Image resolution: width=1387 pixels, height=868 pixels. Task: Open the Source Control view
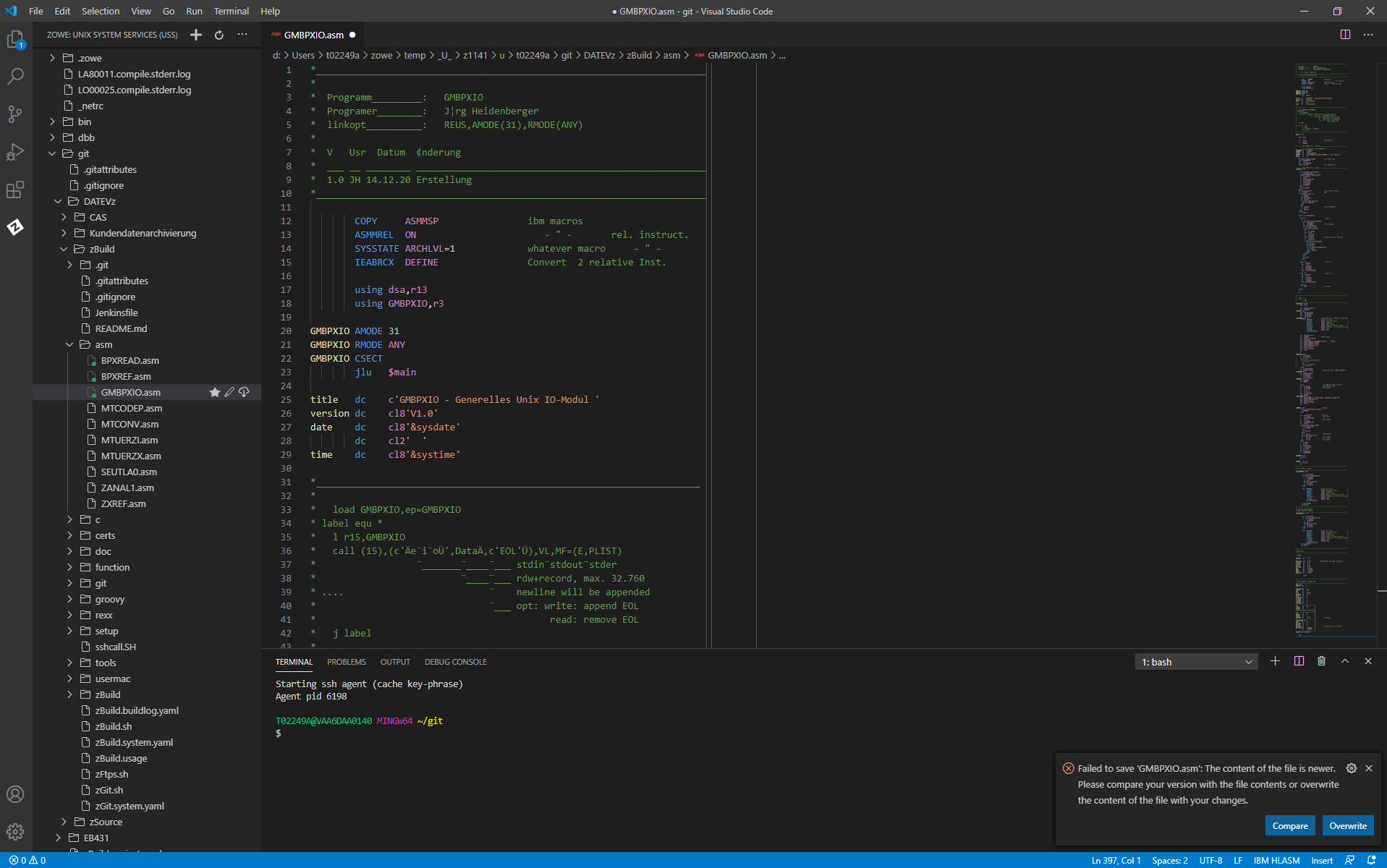point(15,114)
